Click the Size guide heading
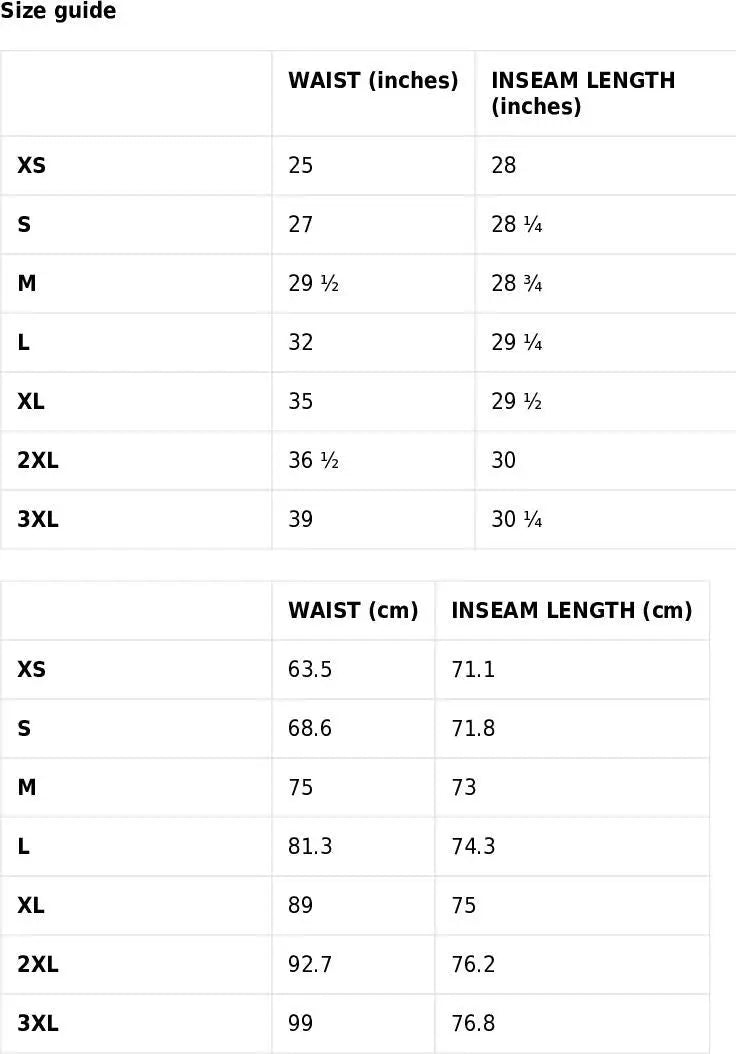Screen dimensions: 736x1054 (58, 12)
